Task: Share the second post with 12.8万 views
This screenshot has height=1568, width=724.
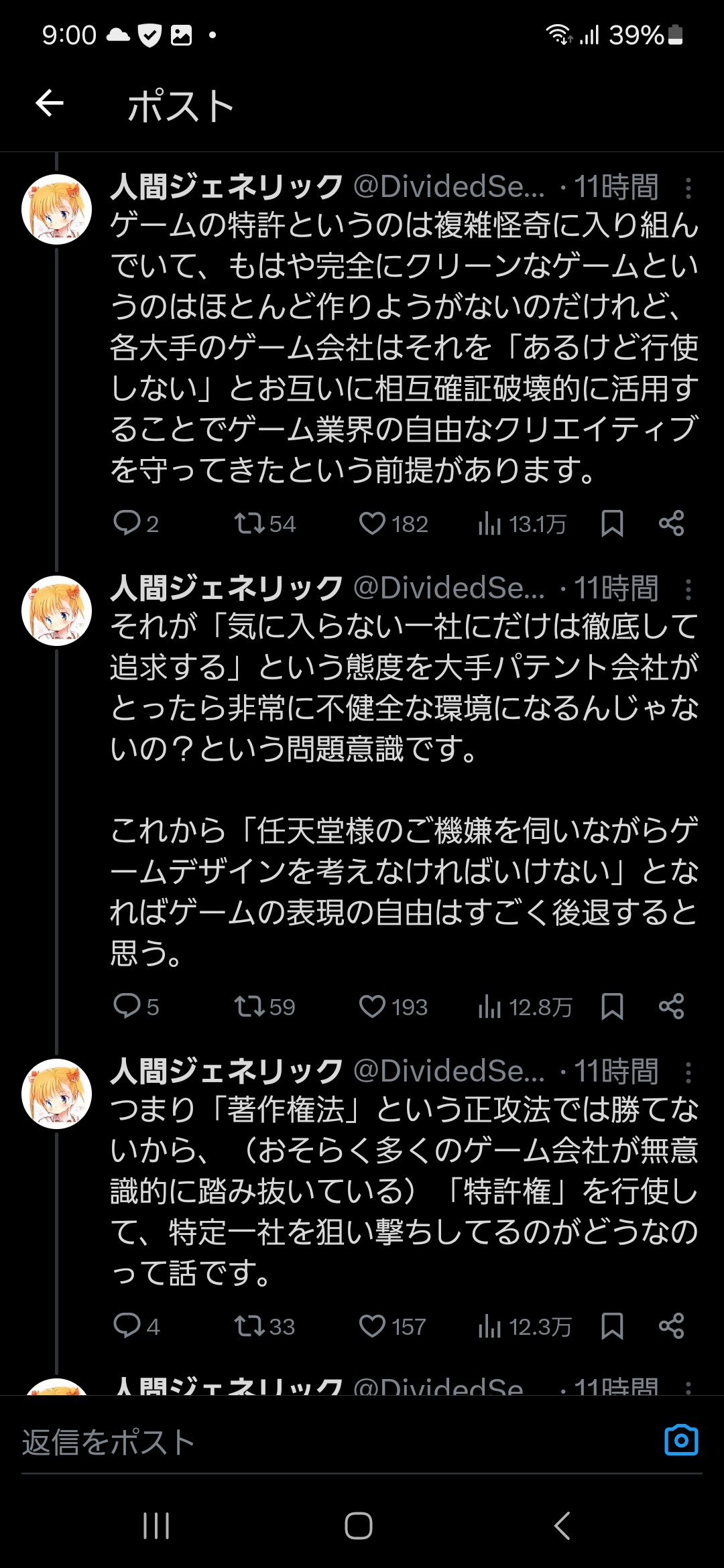Action: tap(671, 1006)
